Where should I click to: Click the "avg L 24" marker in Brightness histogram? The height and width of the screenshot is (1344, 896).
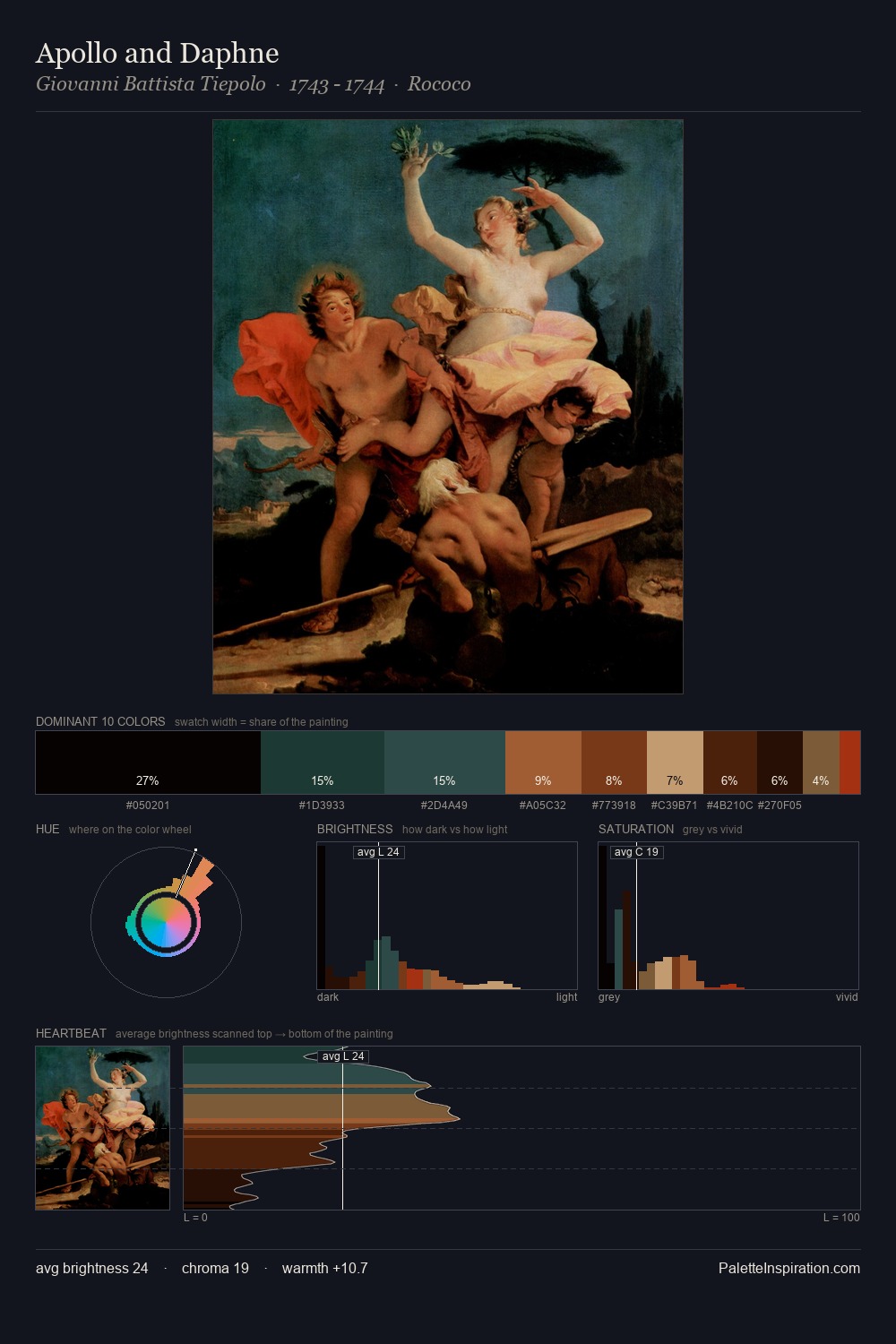[x=378, y=852]
